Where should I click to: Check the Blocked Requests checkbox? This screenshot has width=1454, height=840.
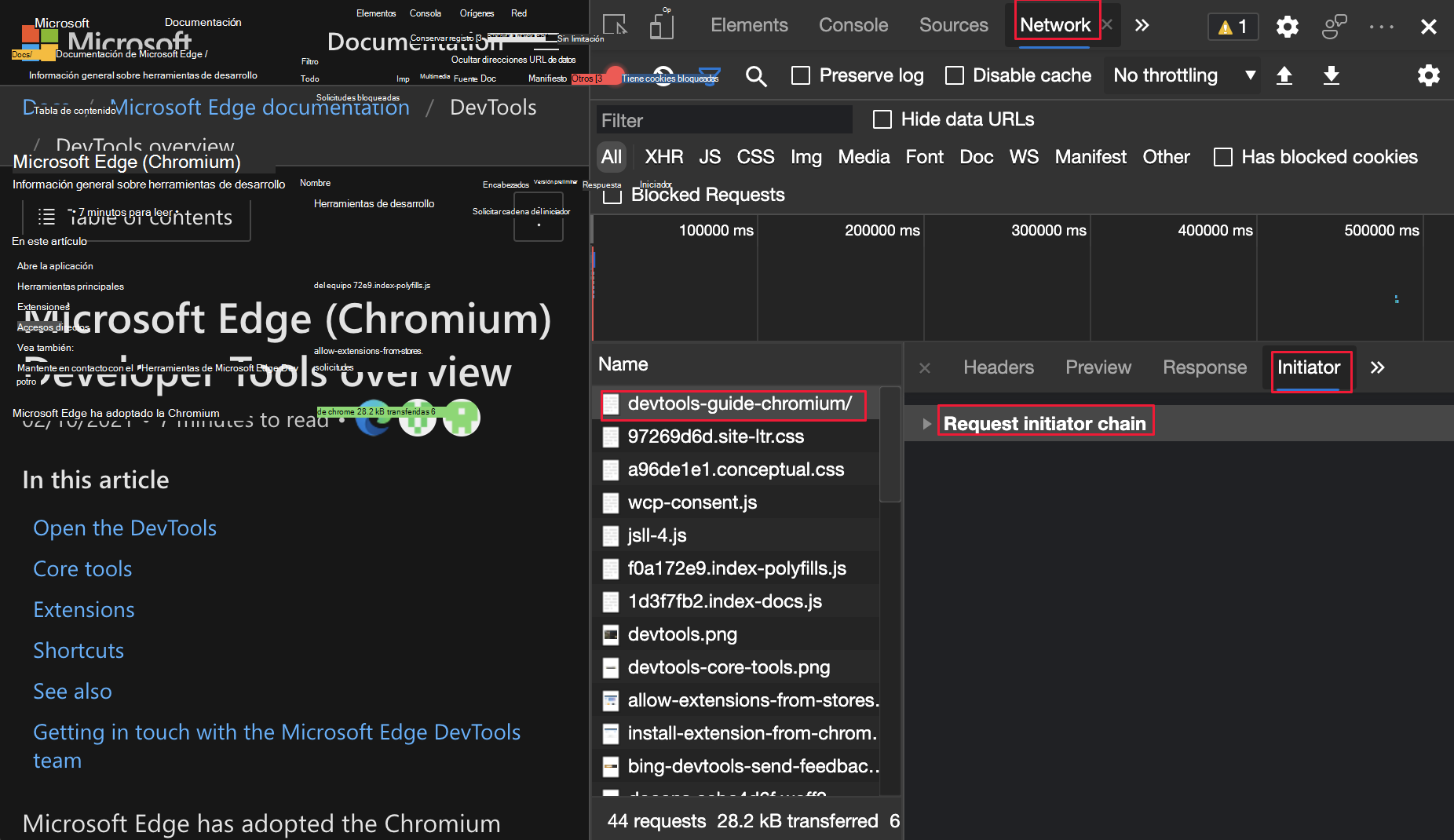click(612, 195)
